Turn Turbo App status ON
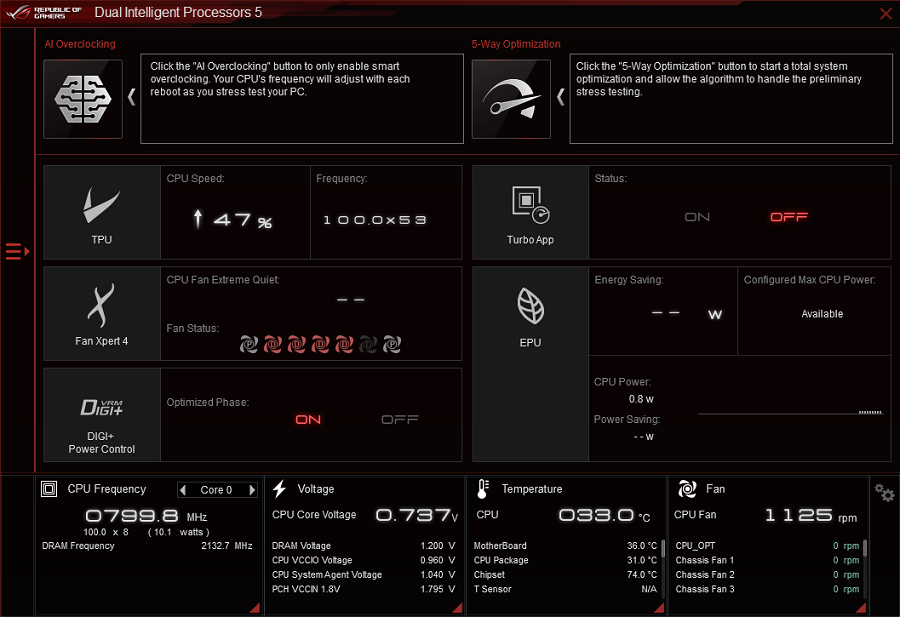 point(697,217)
